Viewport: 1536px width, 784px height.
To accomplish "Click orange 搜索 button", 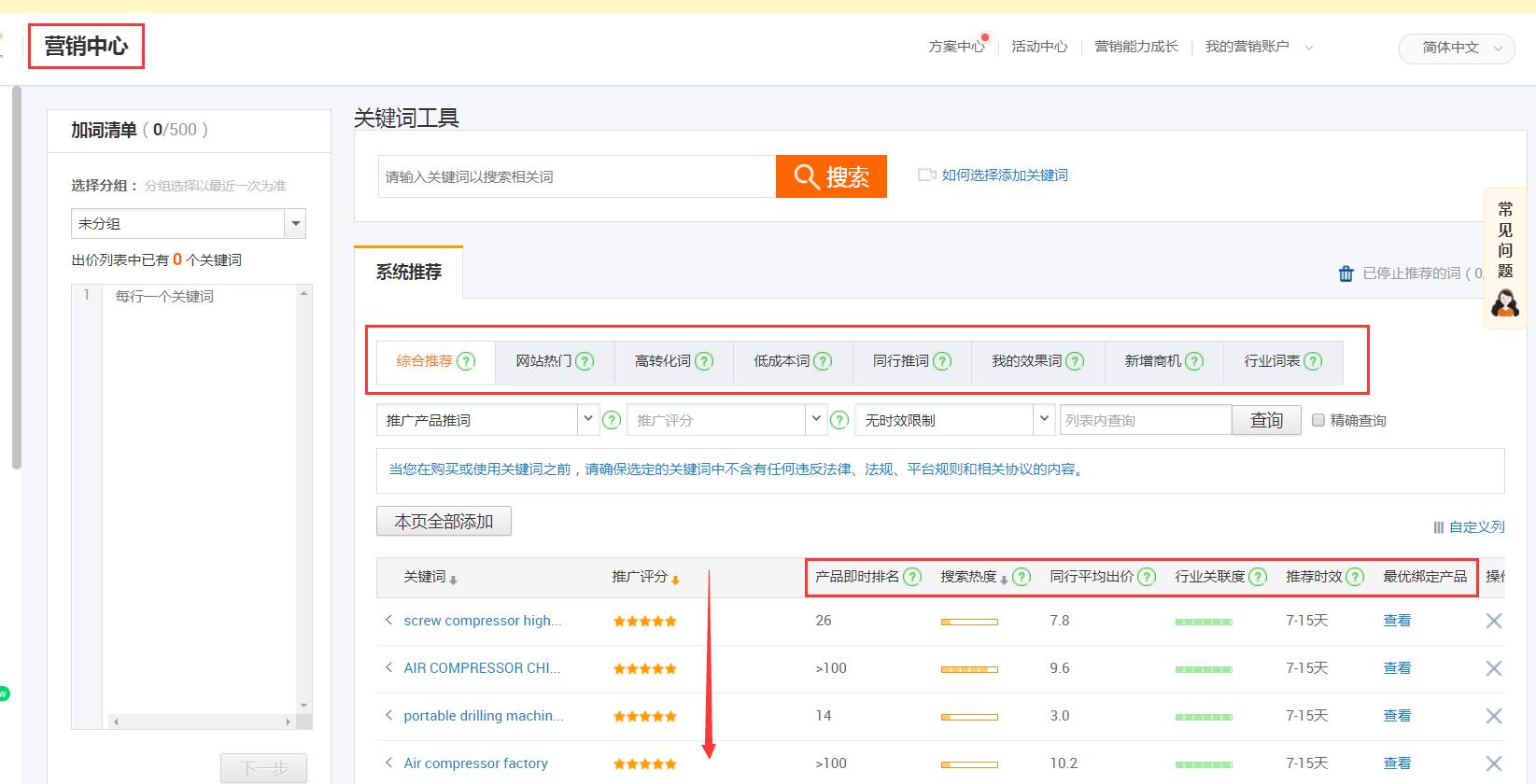I will (831, 176).
